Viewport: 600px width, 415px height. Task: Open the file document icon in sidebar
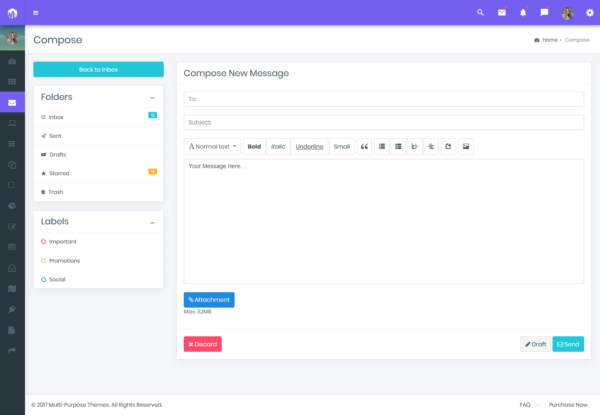12,330
